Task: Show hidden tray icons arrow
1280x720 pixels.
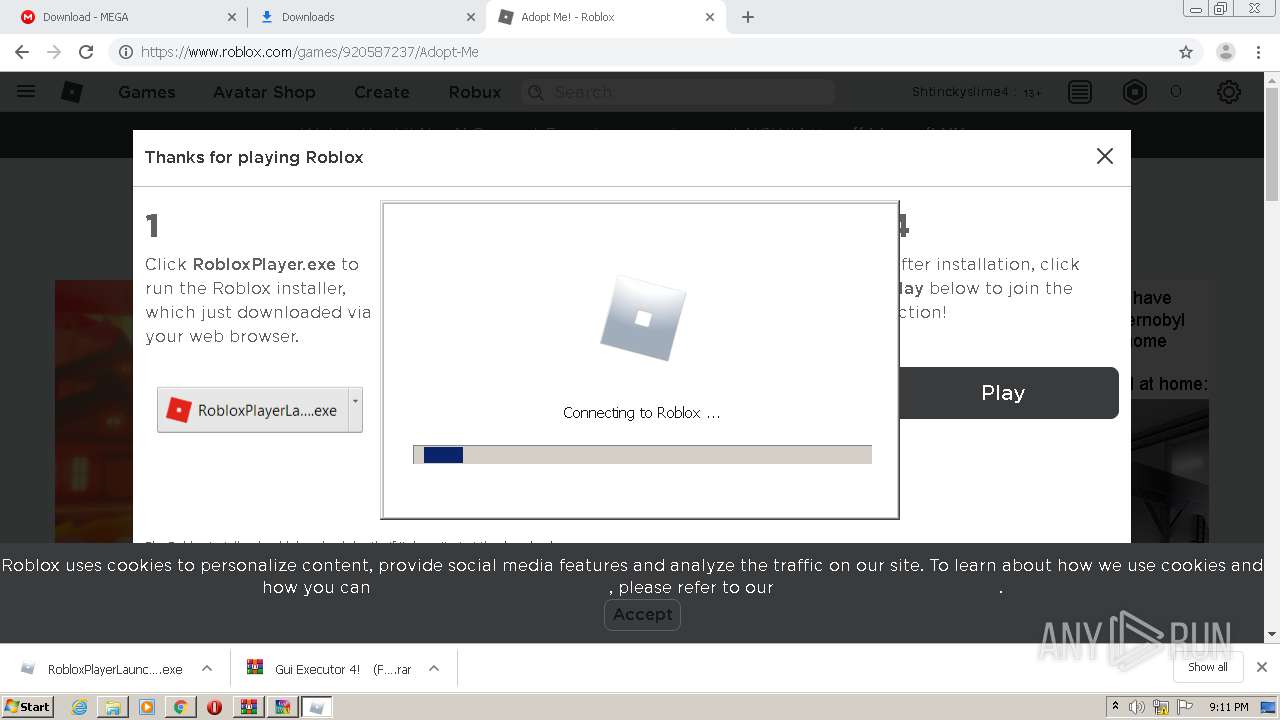Action: (1115, 707)
